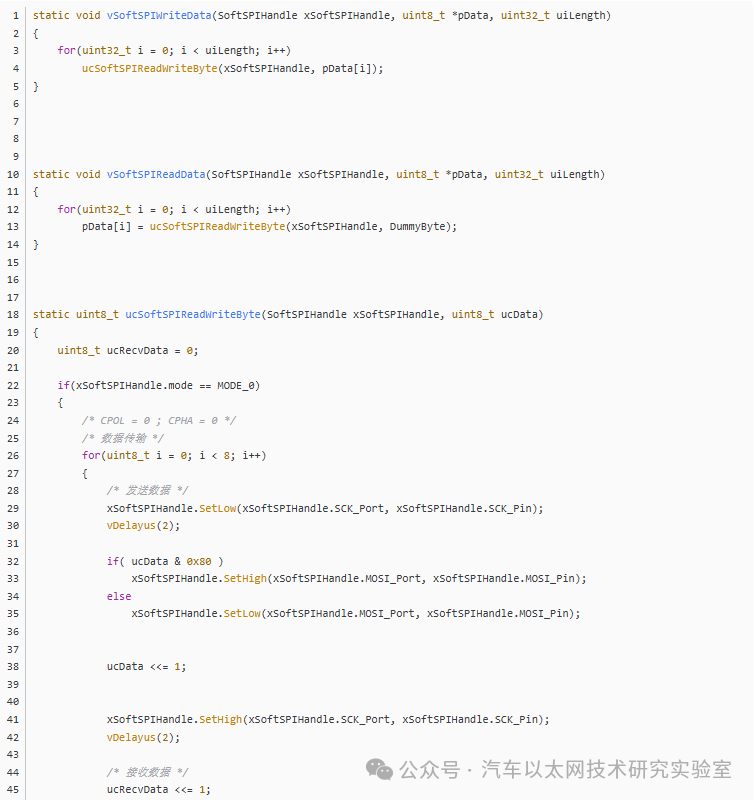The width and height of the screenshot is (756, 800).
Task: Click line number 10 in the gutter
Action: pyautogui.click(x=13, y=174)
